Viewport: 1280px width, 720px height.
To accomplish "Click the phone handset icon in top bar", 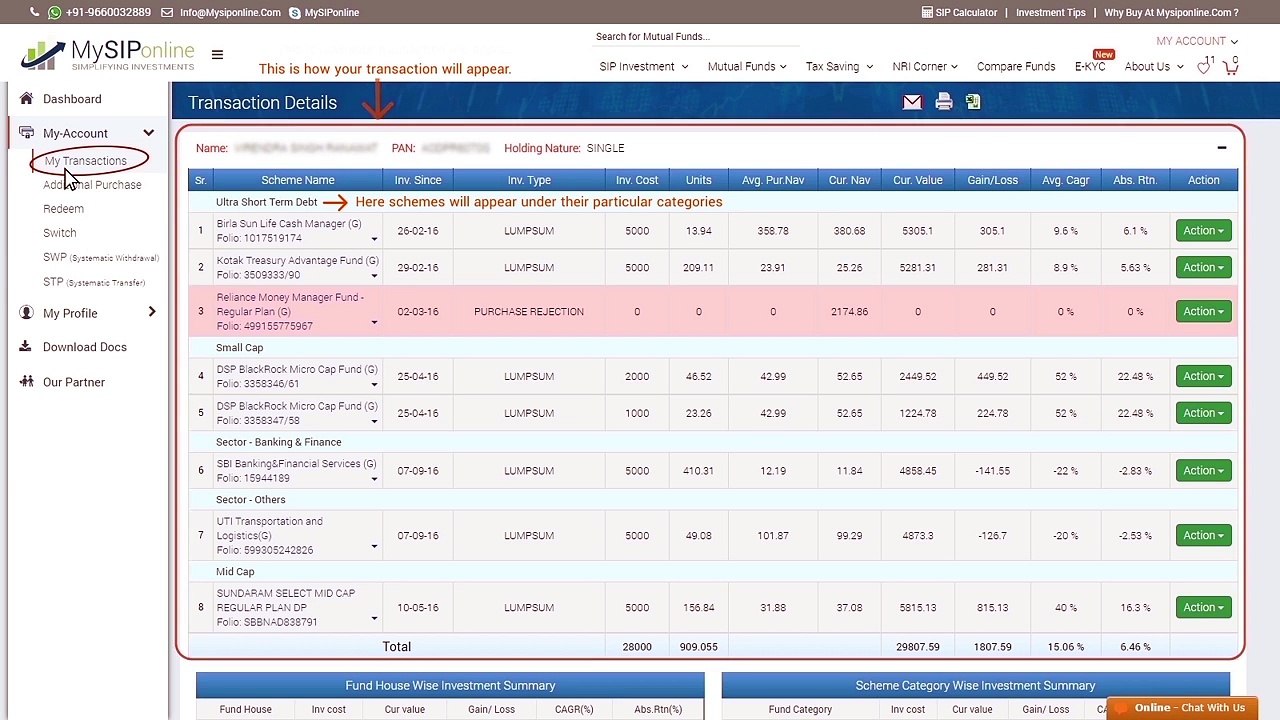I will pyautogui.click(x=35, y=12).
